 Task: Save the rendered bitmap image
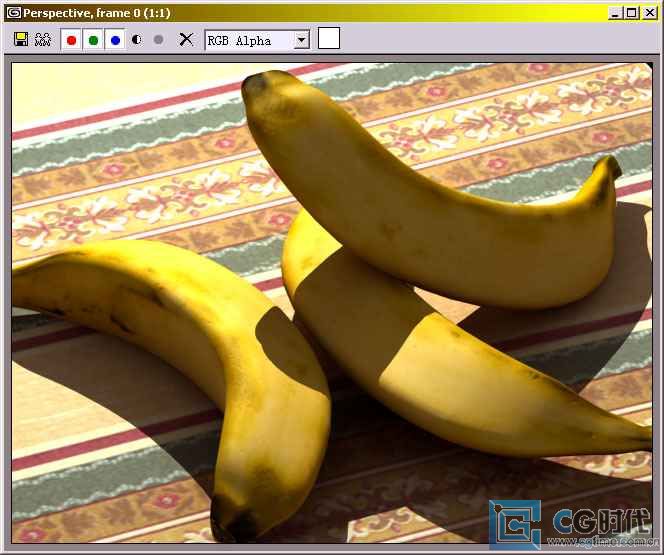point(21,39)
